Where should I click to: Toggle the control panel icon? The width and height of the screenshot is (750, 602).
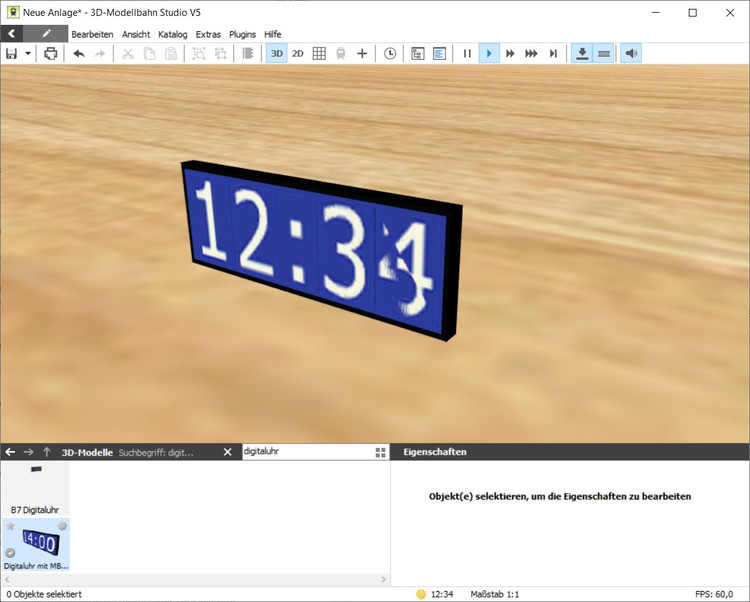tap(439, 54)
